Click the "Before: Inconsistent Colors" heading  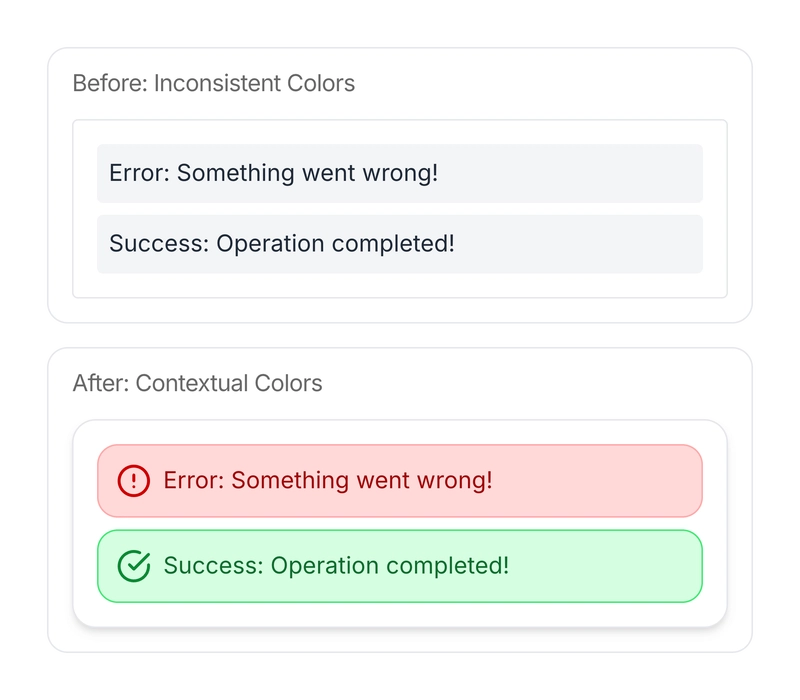tap(213, 83)
